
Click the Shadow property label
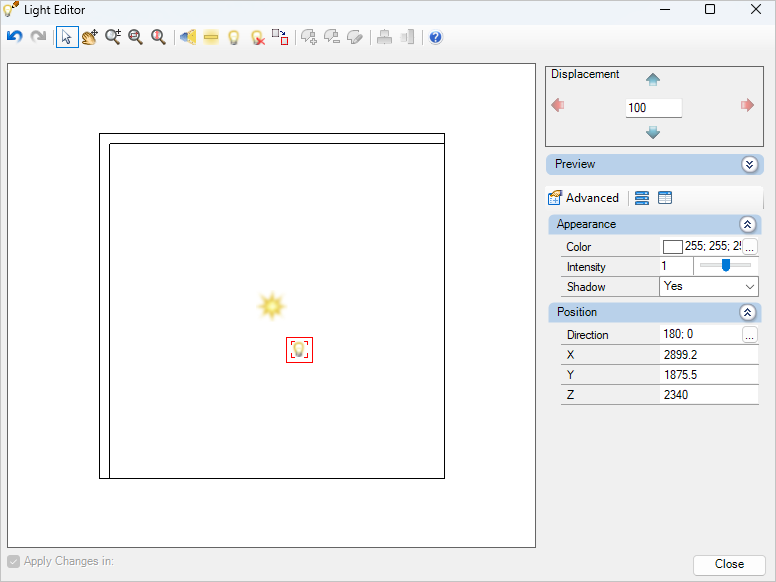pyautogui.click(x=586, y=287)
